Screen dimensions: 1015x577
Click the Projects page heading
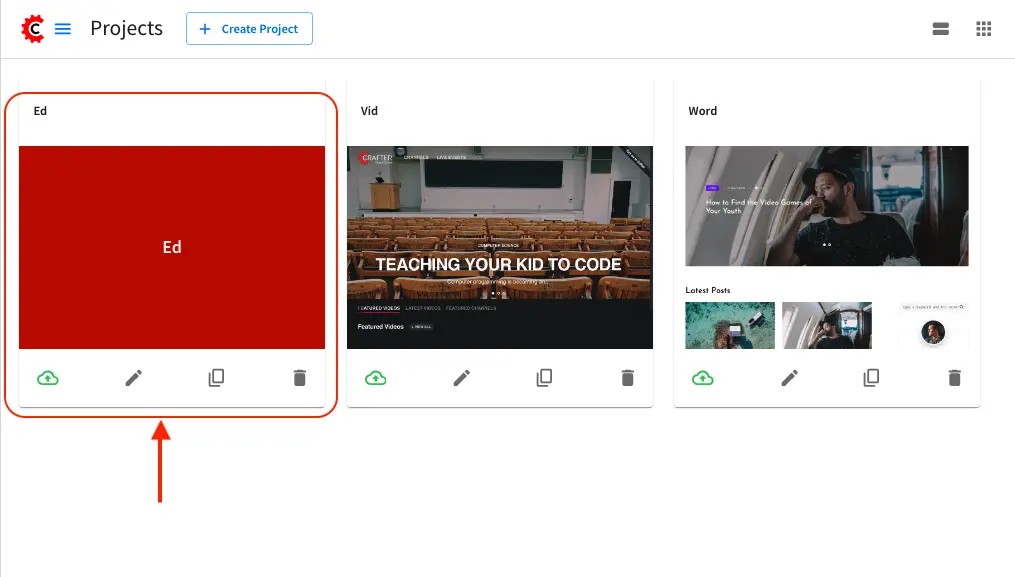tap(126, 28)
